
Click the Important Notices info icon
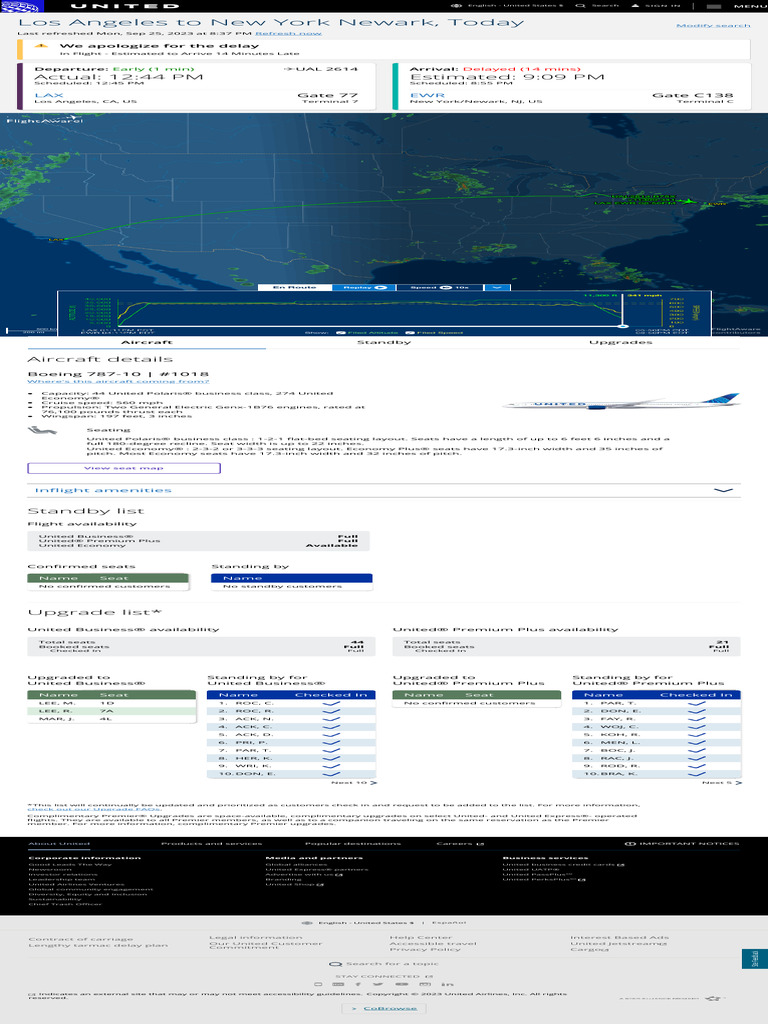tap(630, 844)
